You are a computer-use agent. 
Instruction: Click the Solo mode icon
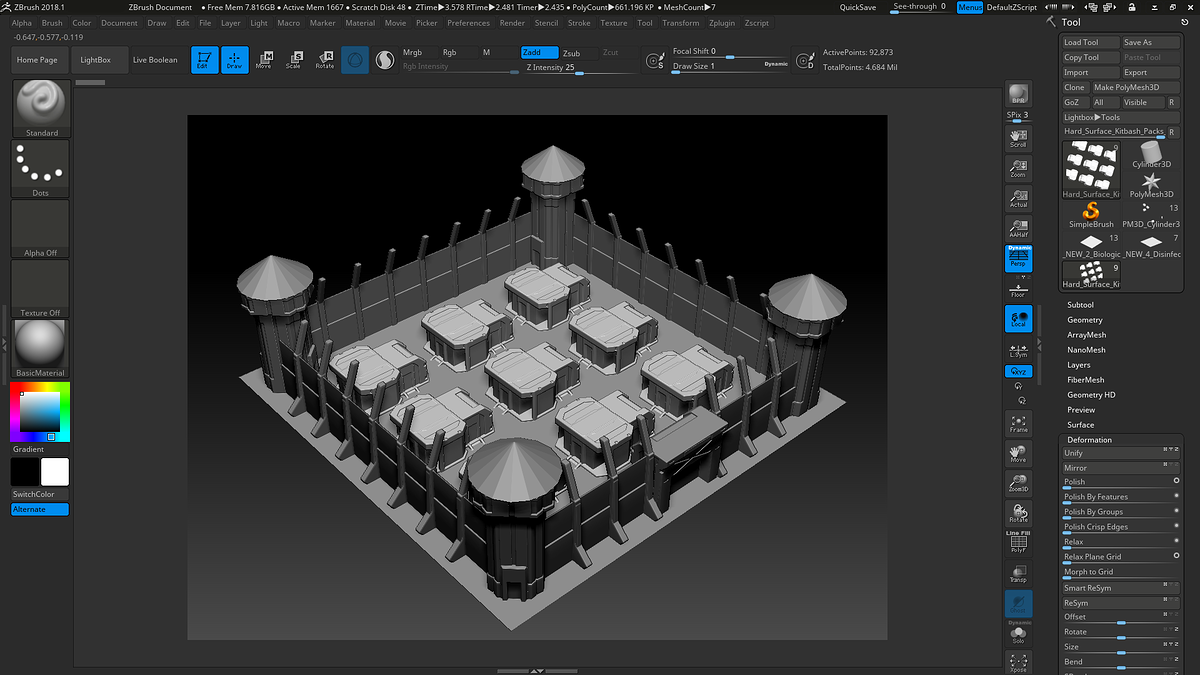click(1018, 634)
